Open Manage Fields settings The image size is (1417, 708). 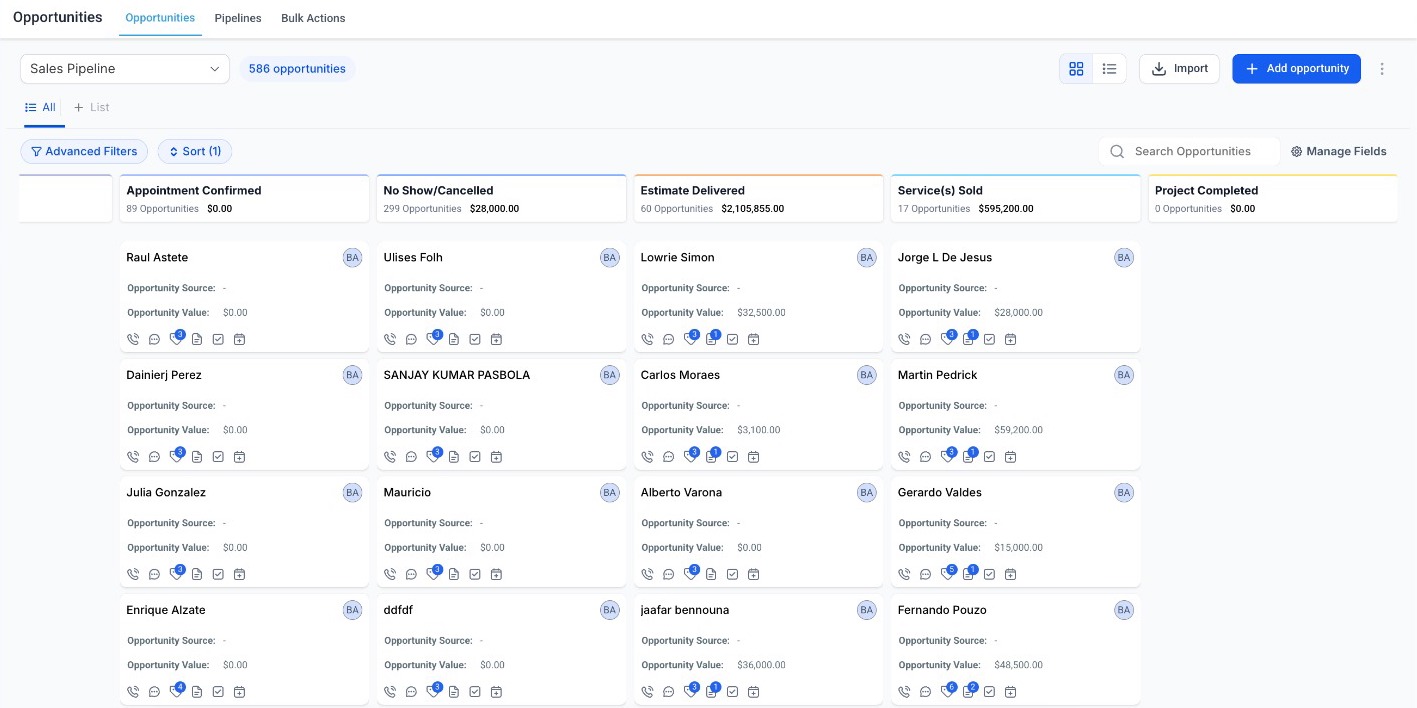click(1338, 152)
